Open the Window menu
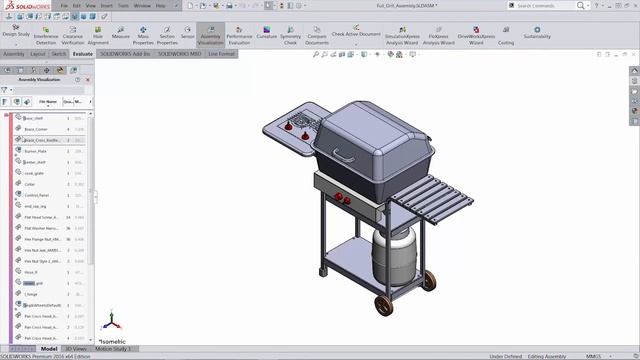This screenshot has width=640, height=360. [x=142, y=6]
